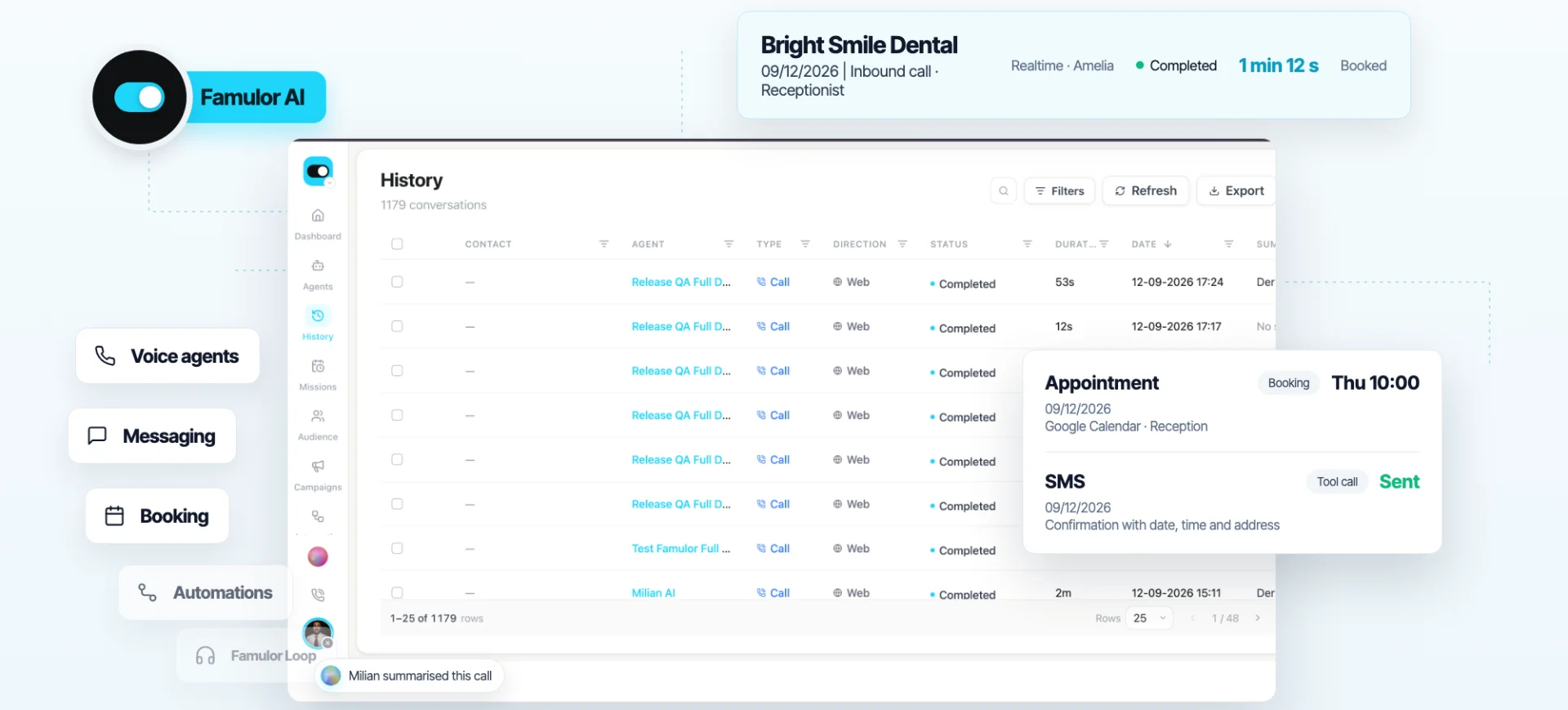Open the Contact column filter
The image size is (1568, 710).
pyautogui.click(x=604, y=243)
